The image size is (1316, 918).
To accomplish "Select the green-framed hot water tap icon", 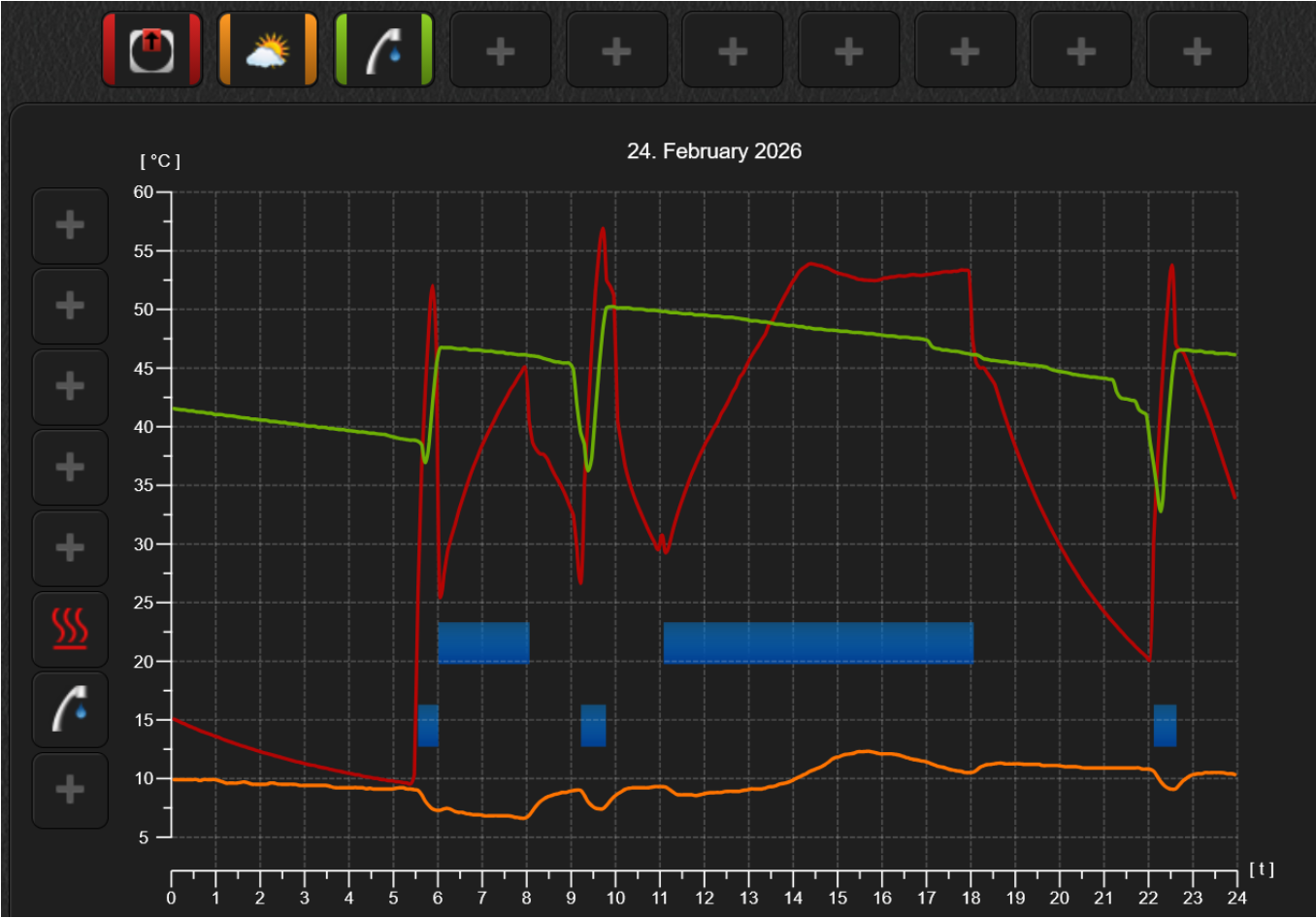I will pyautogui.click(x=384, y=49).
